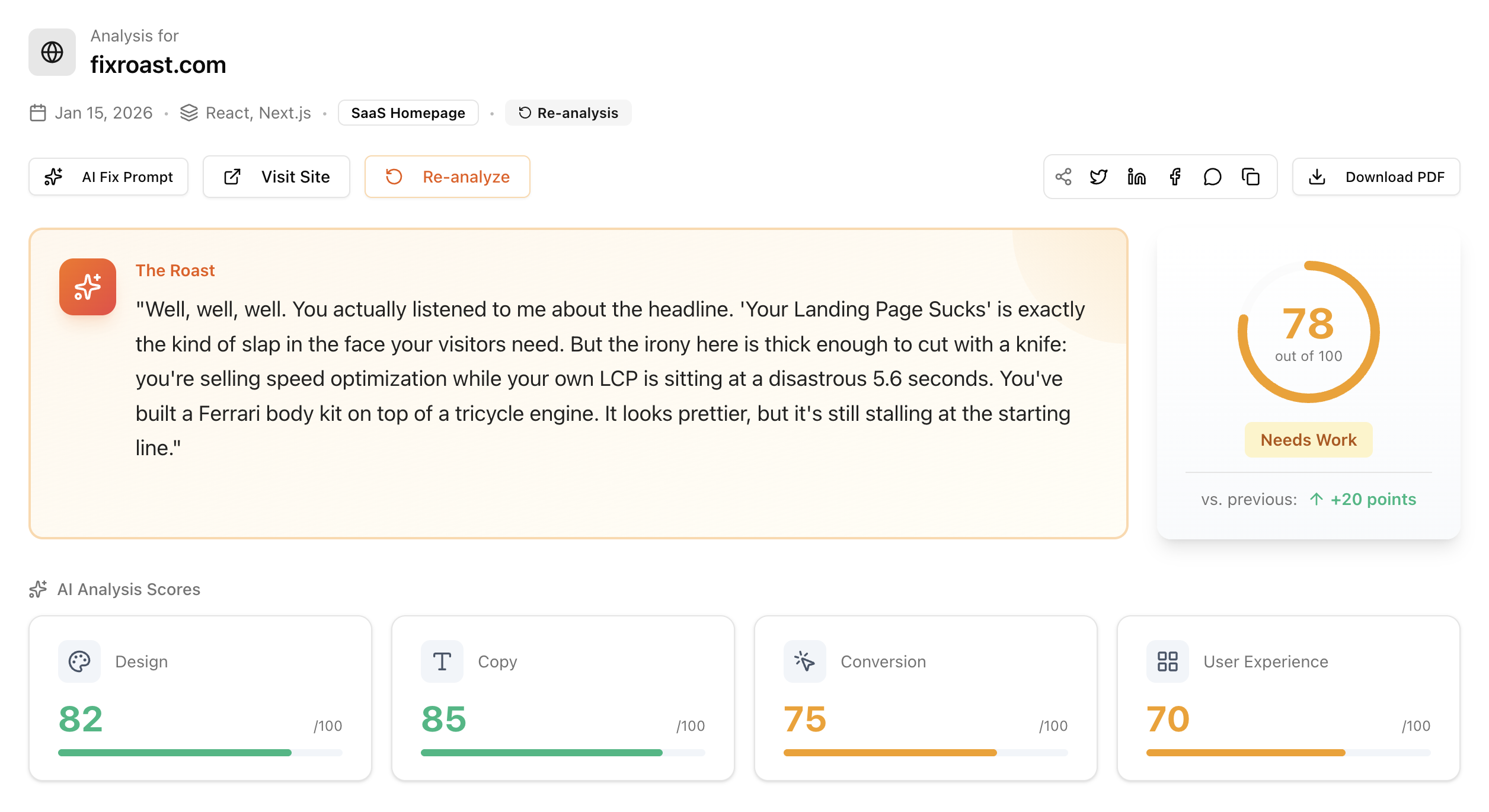Click the orange sparkle Roast icon
The width and height of the screenshot is (1489, 812).
[x=88, y=287]
